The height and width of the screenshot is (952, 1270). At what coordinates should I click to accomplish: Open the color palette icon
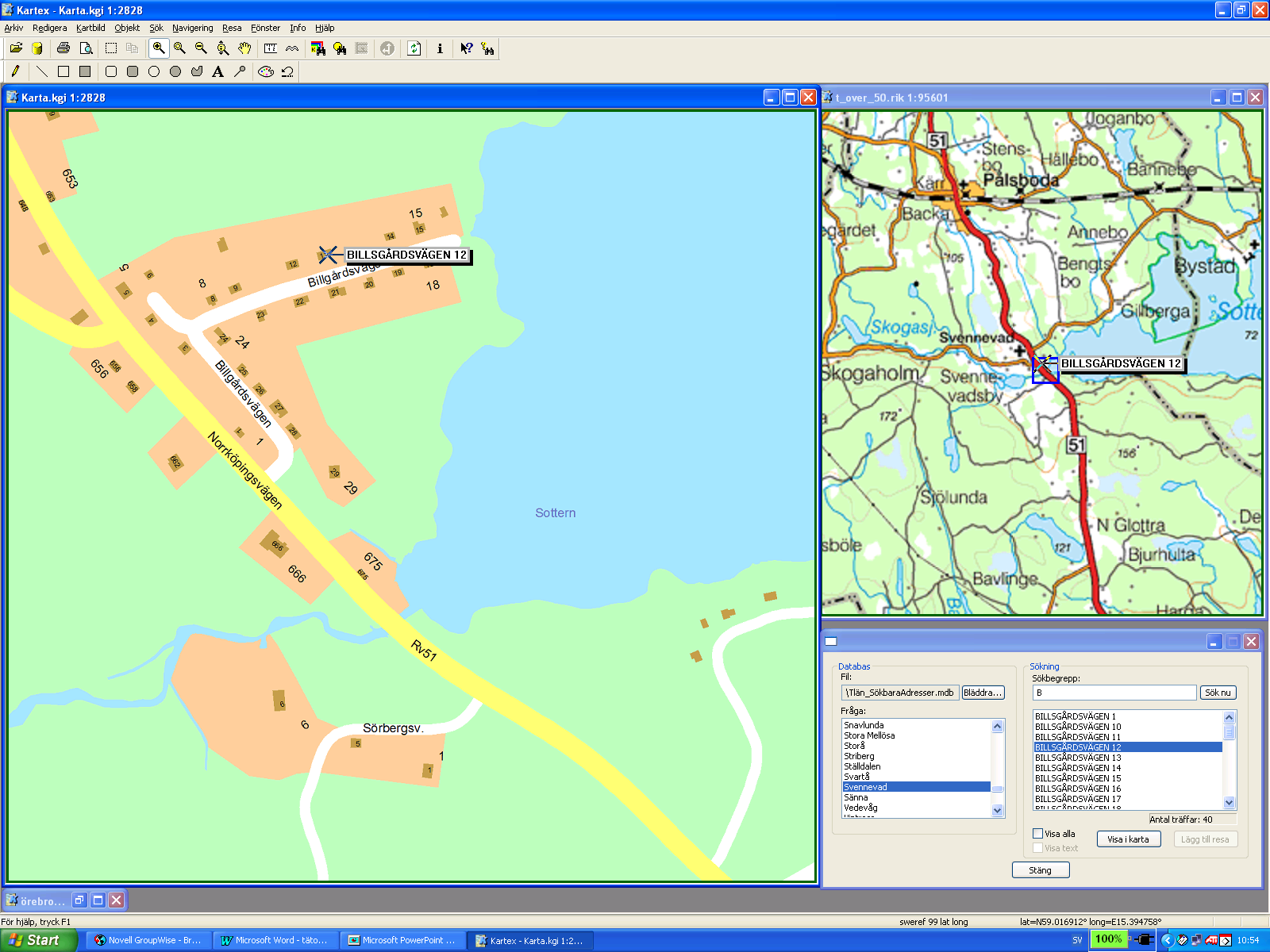pos(266,71)
